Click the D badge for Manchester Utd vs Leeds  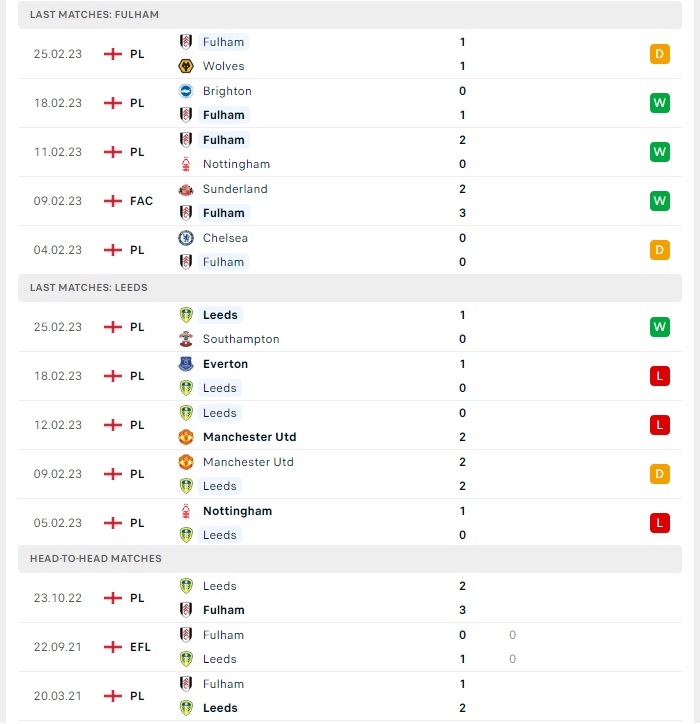click(659, 474)
